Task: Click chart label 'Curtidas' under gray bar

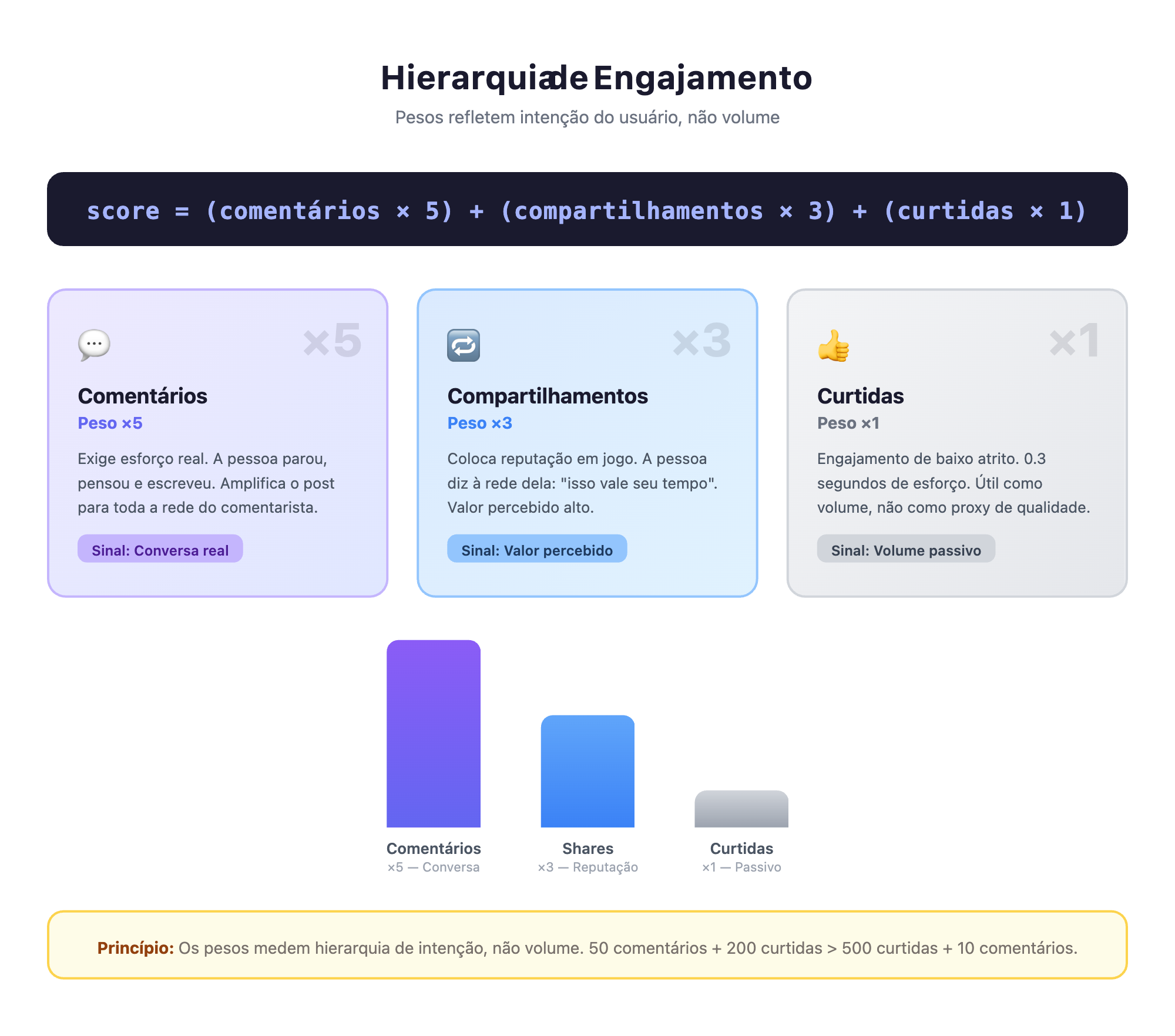Action: [741, 848]
